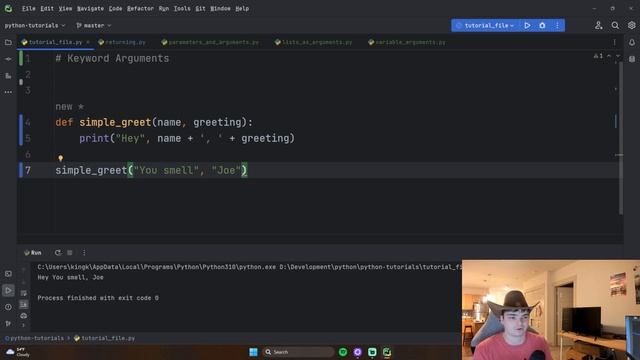Open IDE settings gear icon
Viewport: 640px width, 360px height.
[631, 25]
